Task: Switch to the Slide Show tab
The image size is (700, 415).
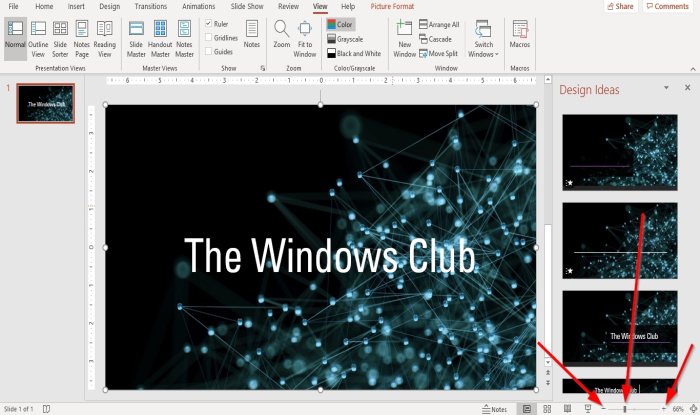Action: 247,6
